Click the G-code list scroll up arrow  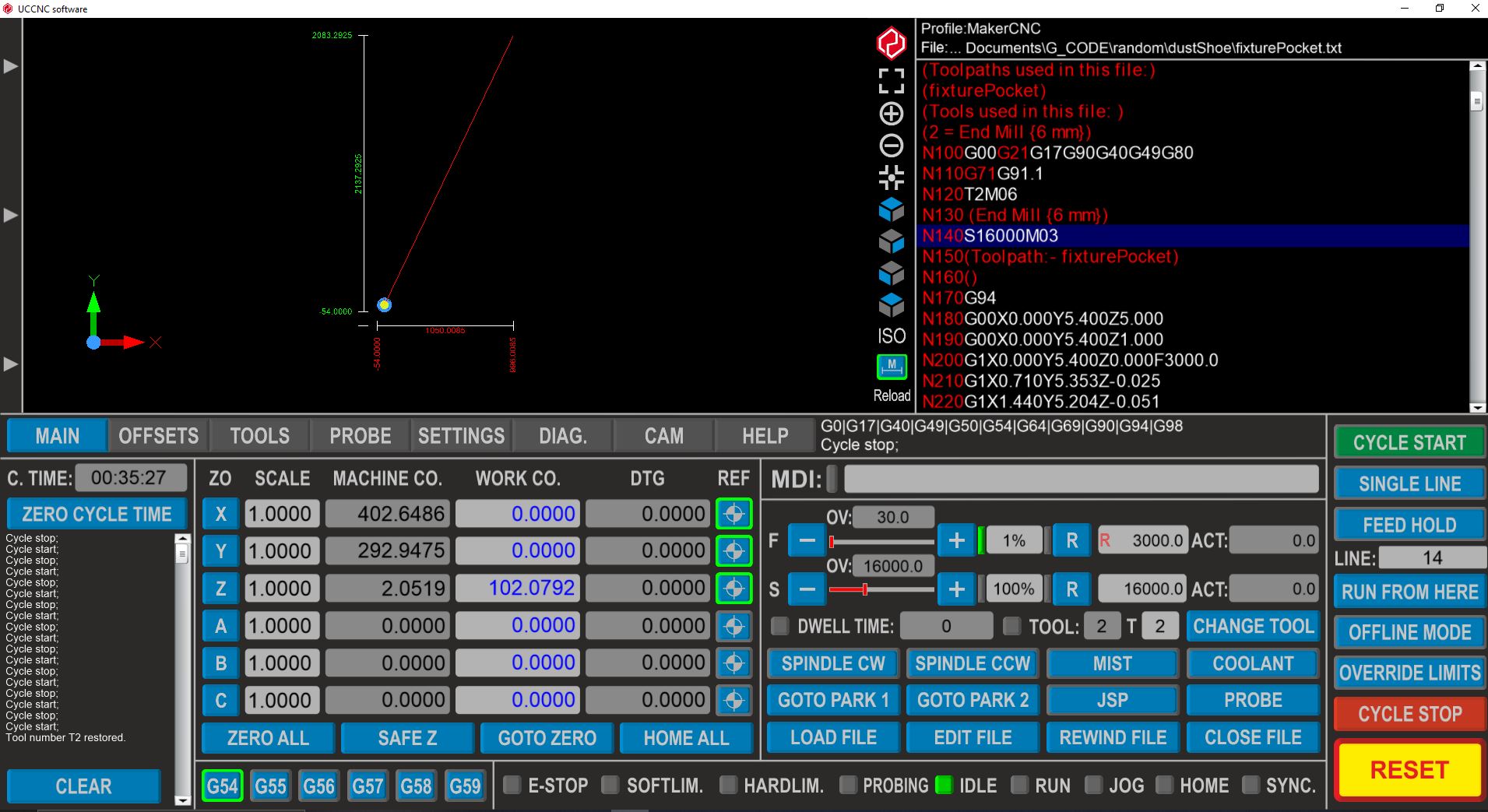tap(1476, 66)
